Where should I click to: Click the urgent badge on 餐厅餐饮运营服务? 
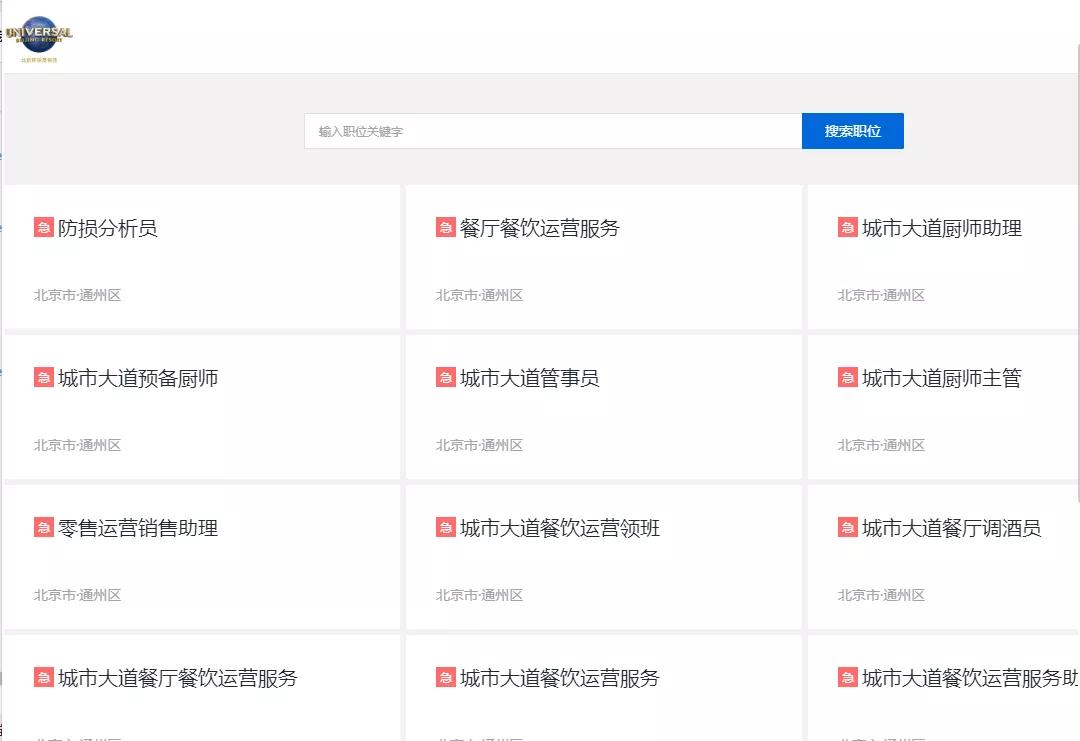[445, 227]
